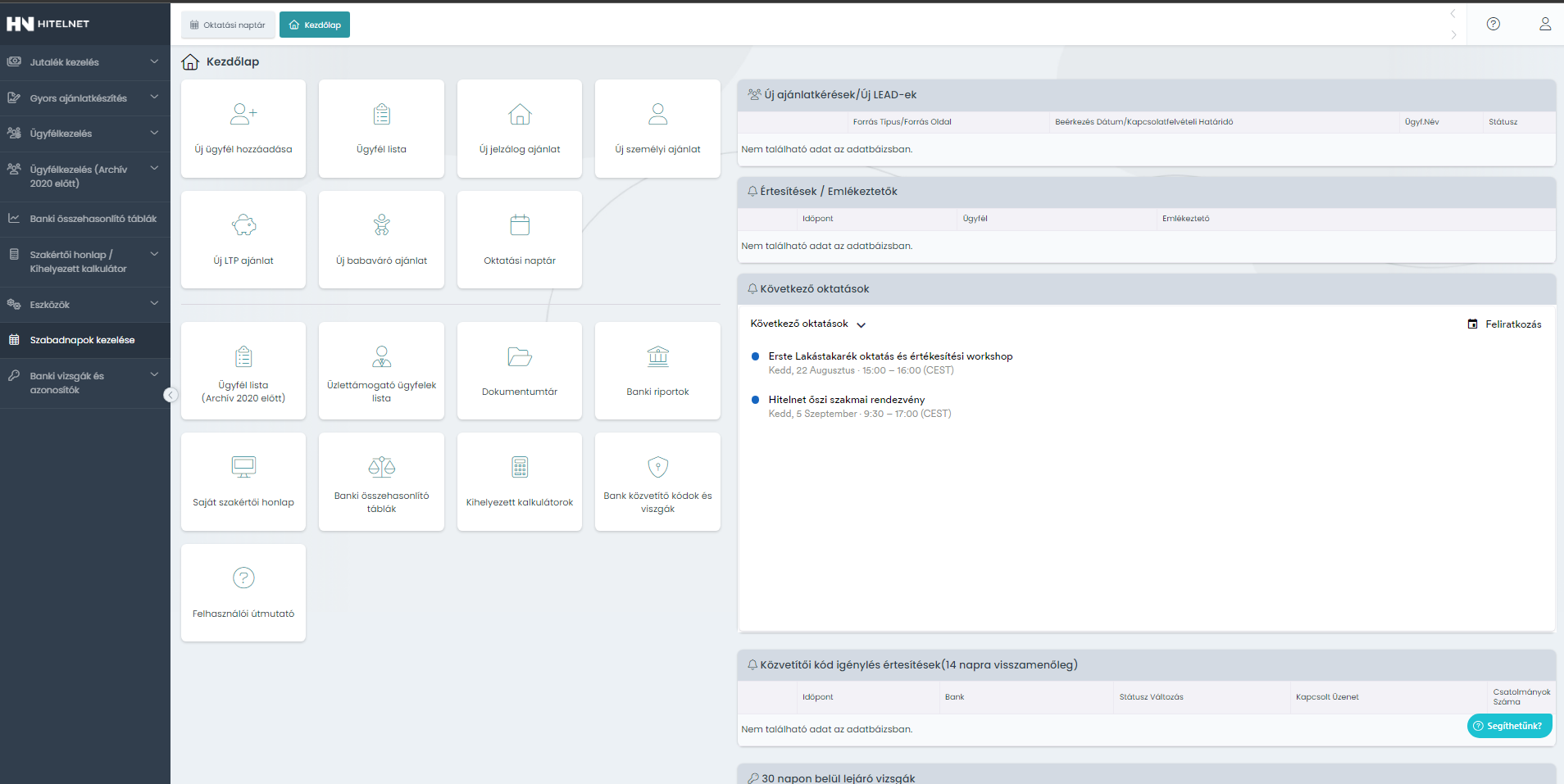Image resolution: width=1564 pixels, height=784 pixels.
Task: Sort by Emlékeztető column header
Action: tap(1185, 219)
